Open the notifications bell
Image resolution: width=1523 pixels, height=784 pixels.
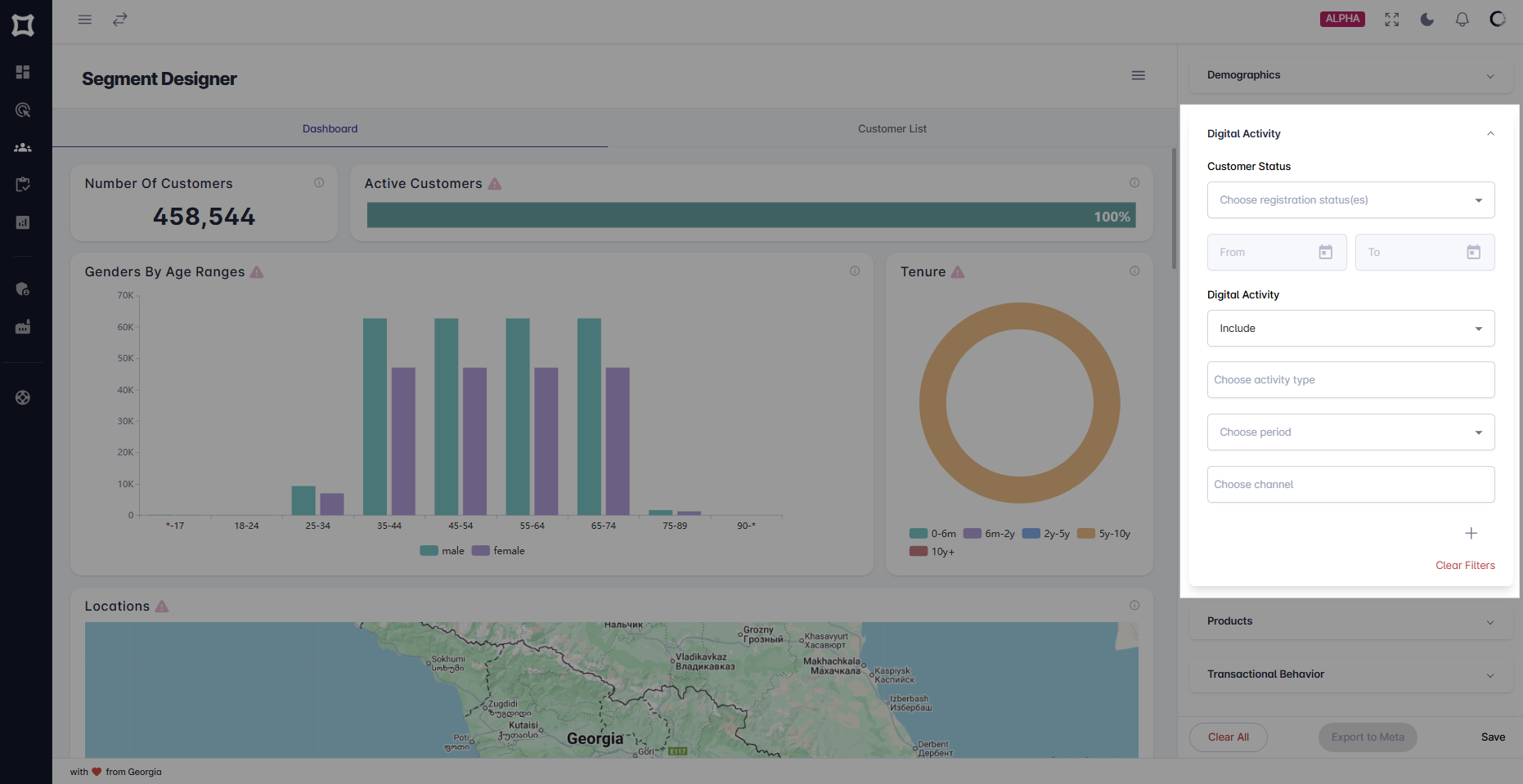(1462, 19)
